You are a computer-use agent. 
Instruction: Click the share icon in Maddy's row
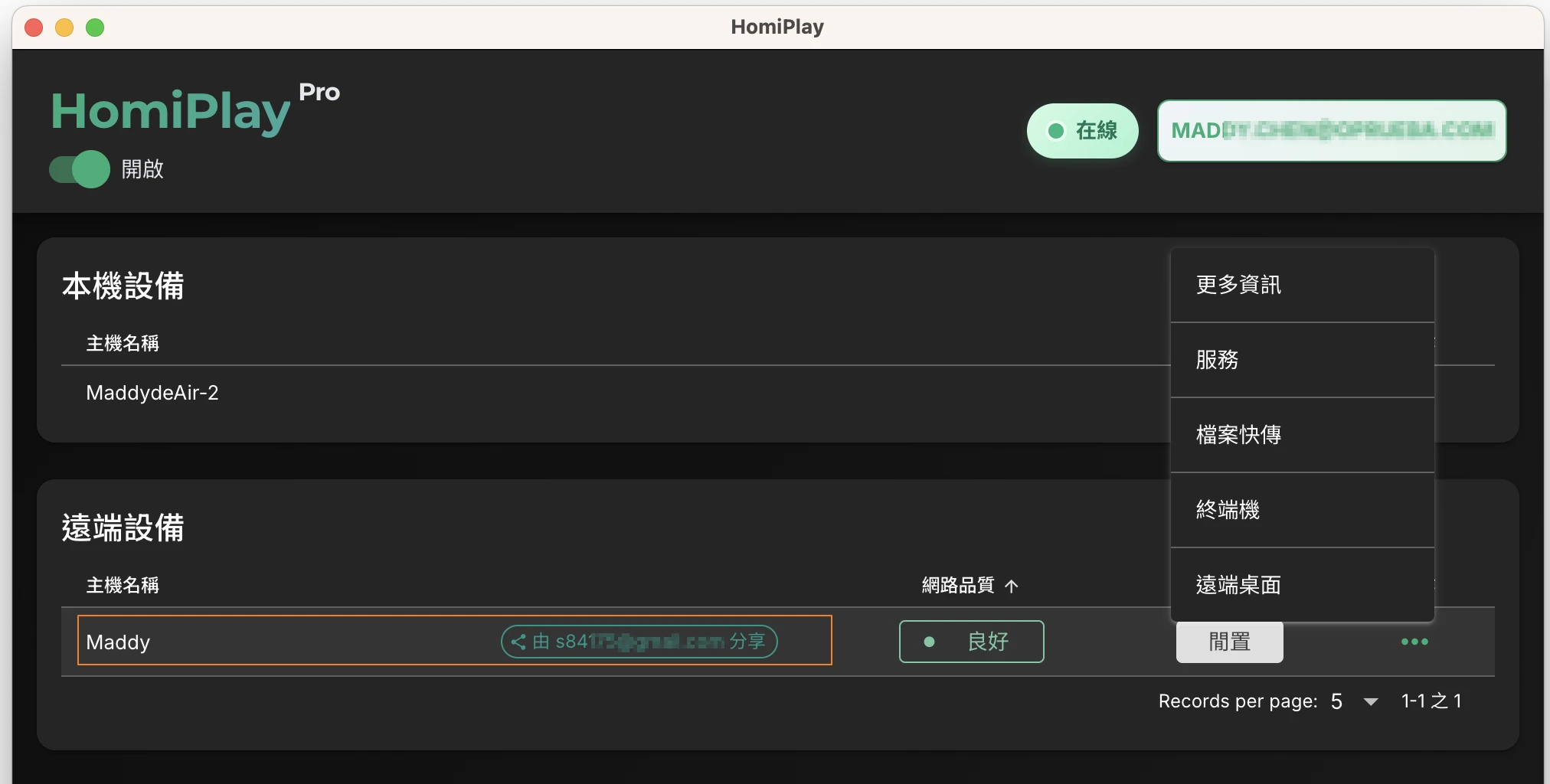pyautogui.click(x=518, y=642)
